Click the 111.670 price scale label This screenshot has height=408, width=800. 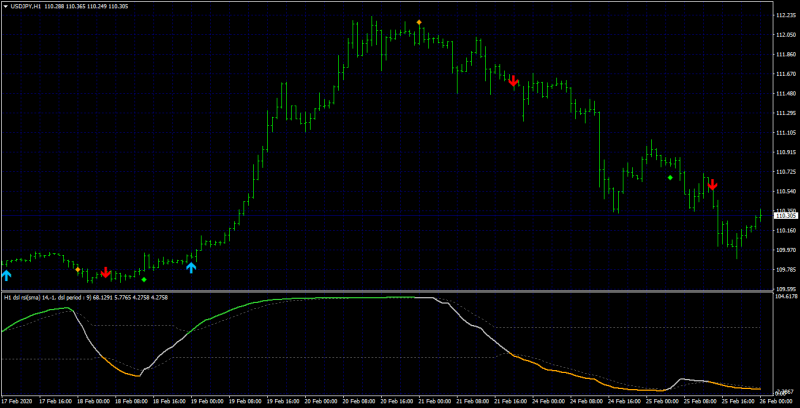tap(786, 74)
